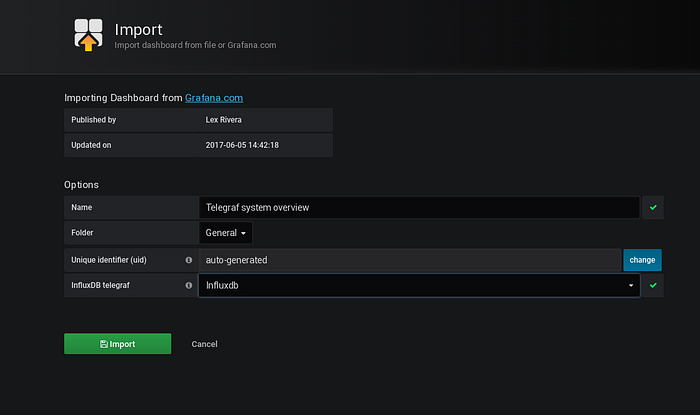
Task: Click the green checkmark beside Name field
Action: pyautogui.click(x=653, y=208)
